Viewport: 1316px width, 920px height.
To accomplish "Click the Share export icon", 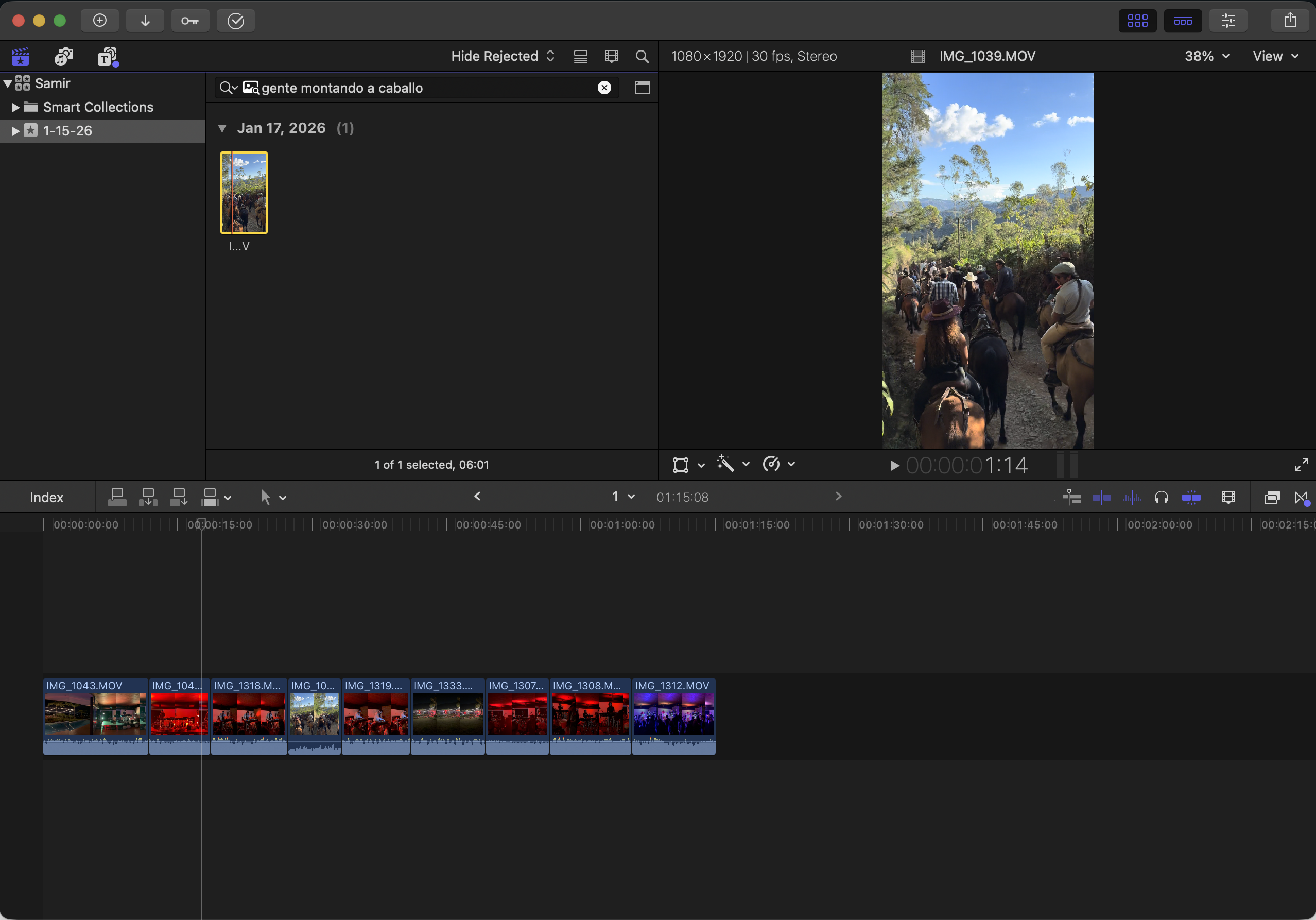I will point(1290,21).
